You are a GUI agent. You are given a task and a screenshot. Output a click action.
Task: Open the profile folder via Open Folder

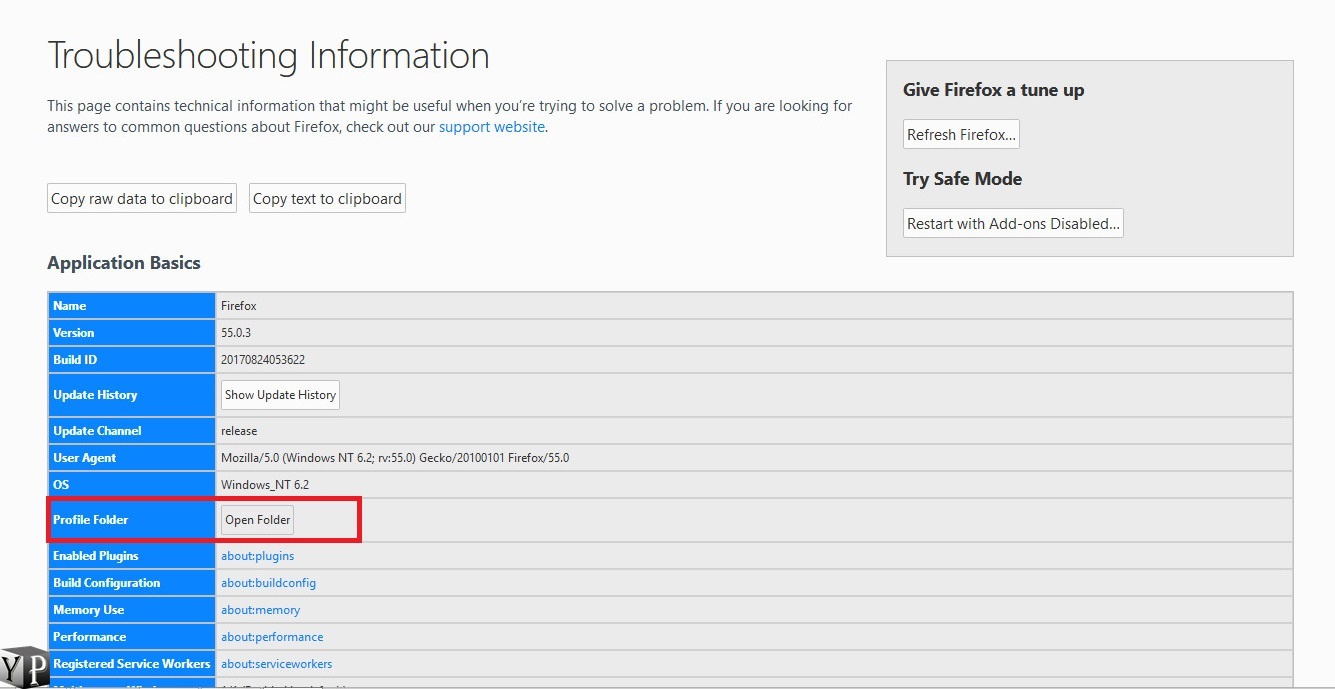point(257,519)
